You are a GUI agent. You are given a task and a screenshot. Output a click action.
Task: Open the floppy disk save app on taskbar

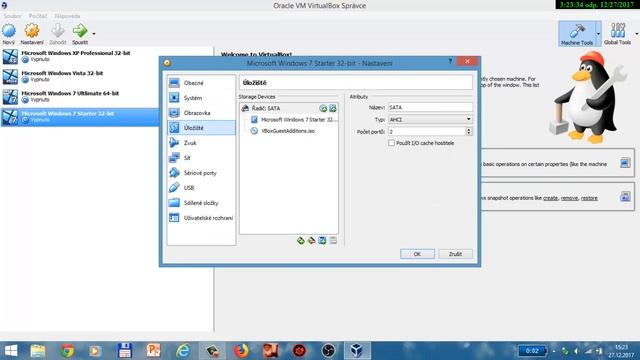pos(124,351)
